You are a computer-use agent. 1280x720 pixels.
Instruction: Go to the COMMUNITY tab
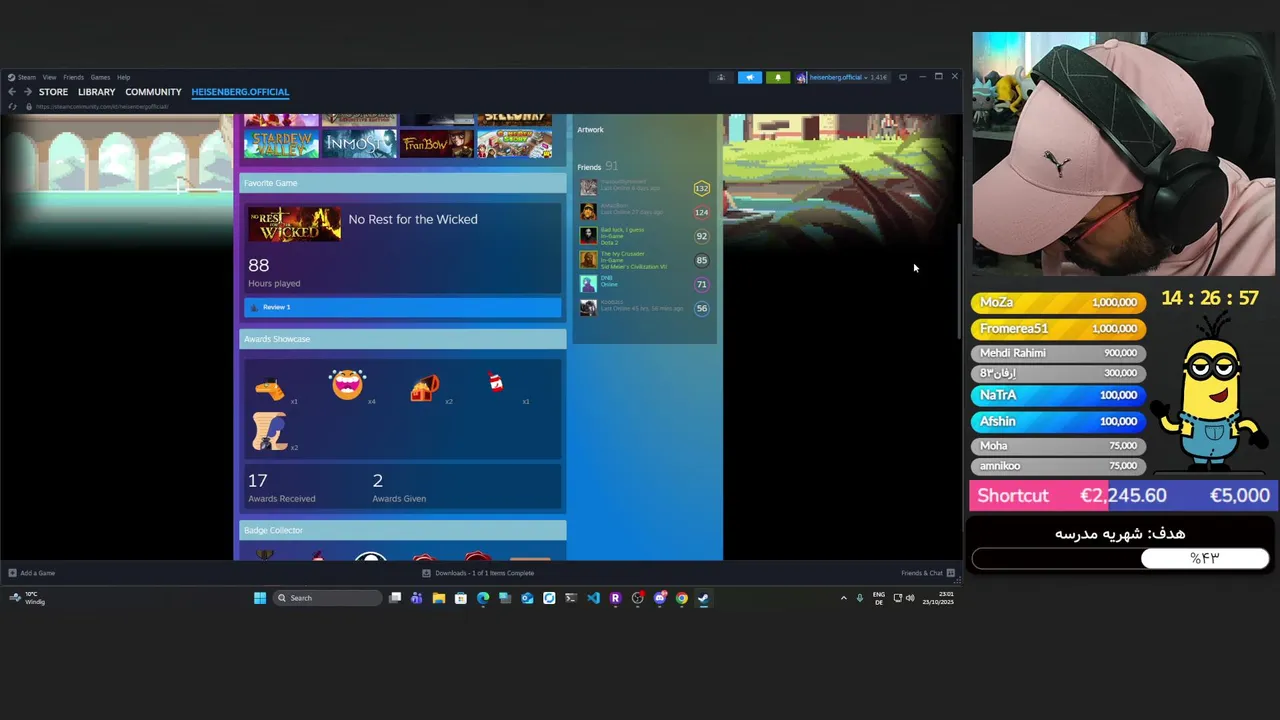coord(153,92)
